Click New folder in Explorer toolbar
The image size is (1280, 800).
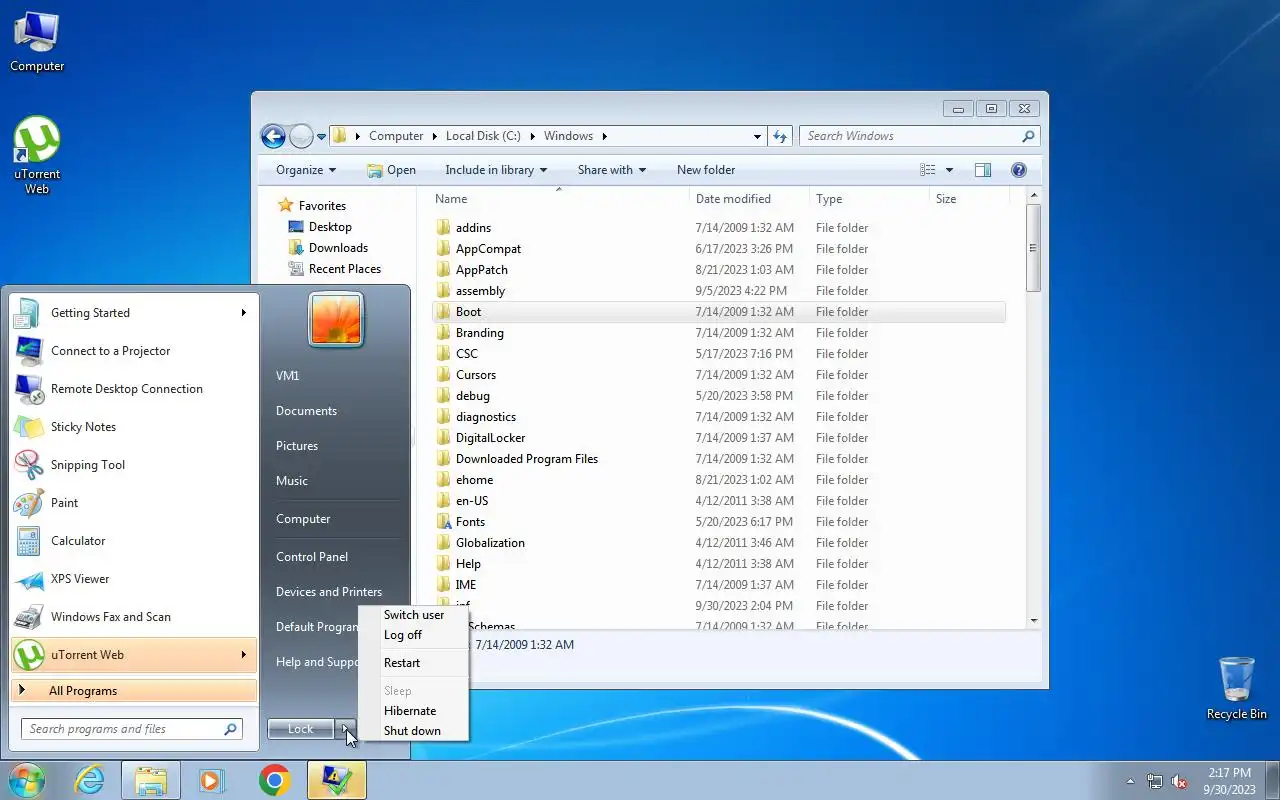(706, 170)
